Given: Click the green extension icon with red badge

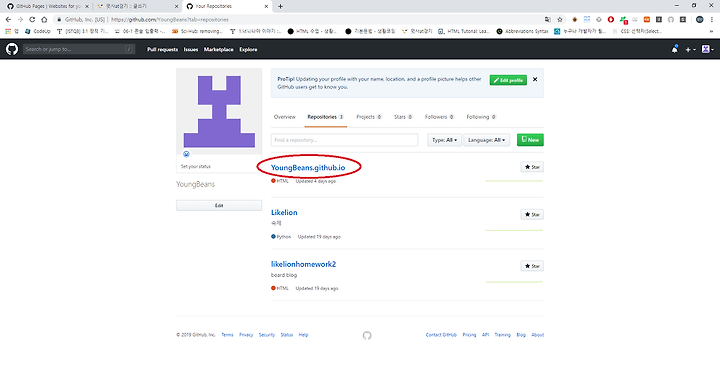Looking at the screenshot, I should (x=623, y=20).
